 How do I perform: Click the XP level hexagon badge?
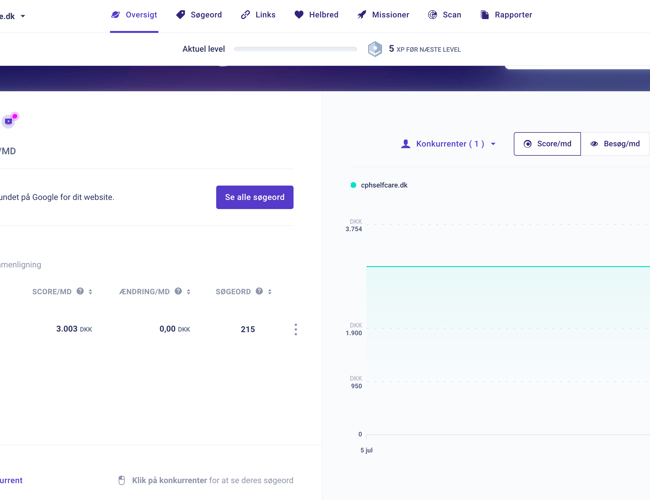[x=375, y=49]
